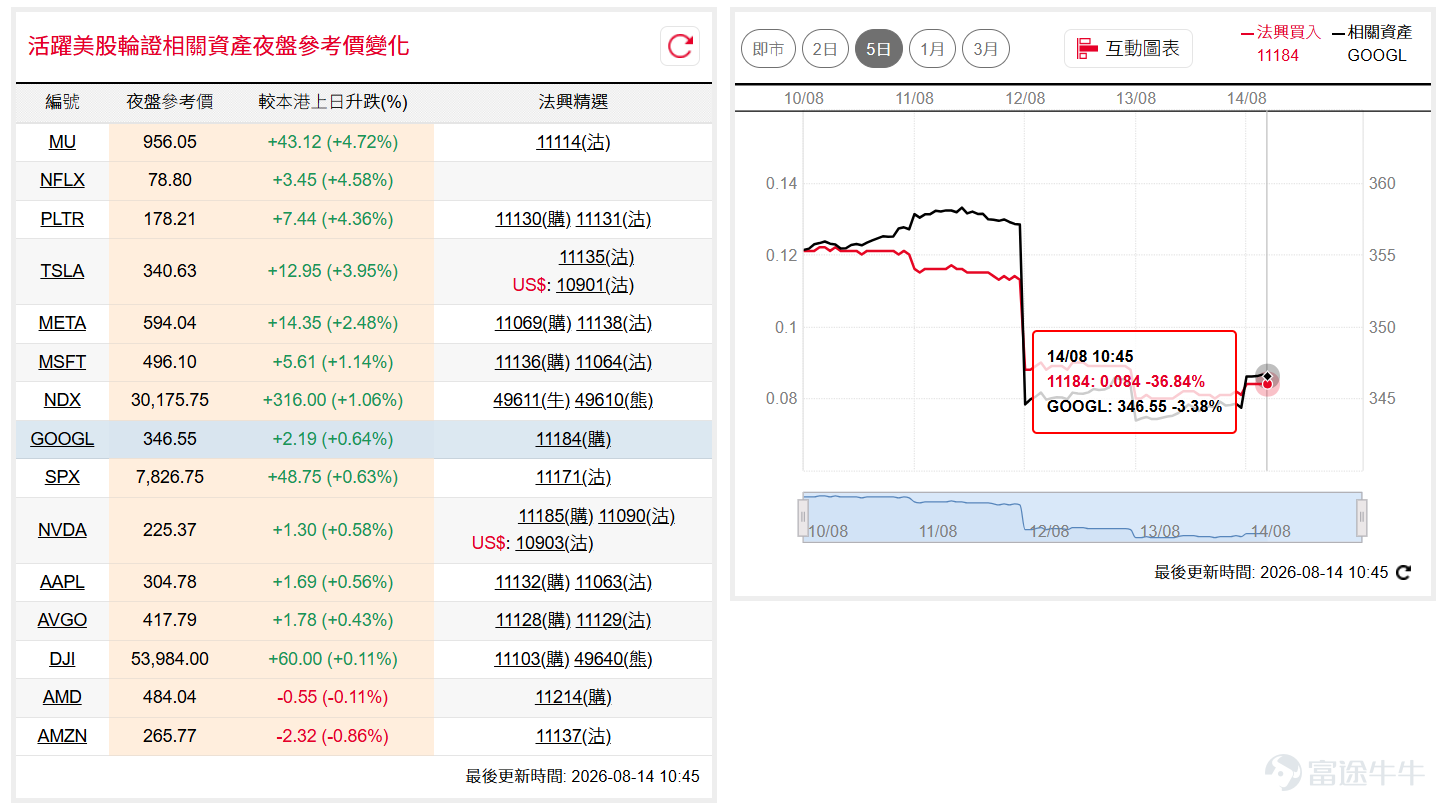This screenshot has width=1445, height=809.
Task: Switch chart to 3月 period
Action: pos(986,48)
